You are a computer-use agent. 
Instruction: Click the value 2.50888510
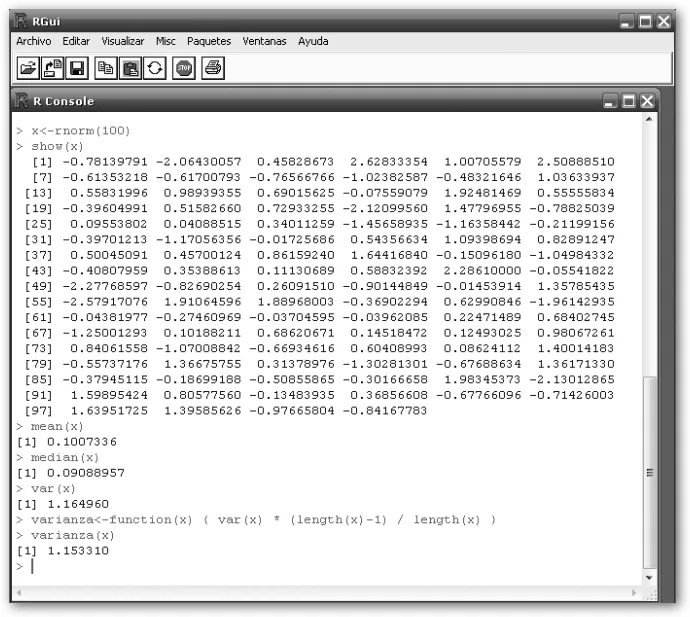[576, 162]
